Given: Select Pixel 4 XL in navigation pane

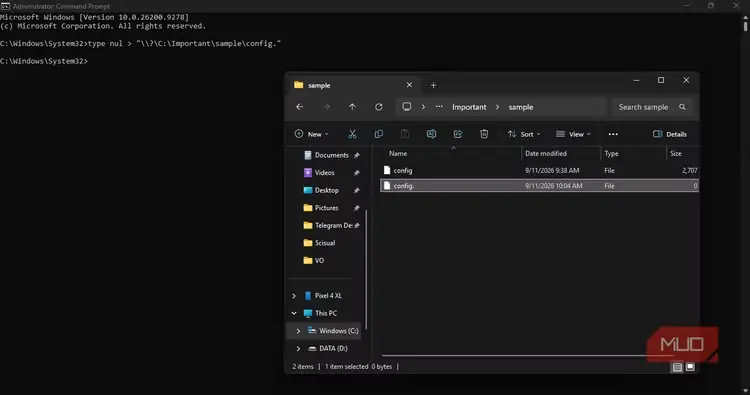Looking at the screenshot, I should (328, 296).
